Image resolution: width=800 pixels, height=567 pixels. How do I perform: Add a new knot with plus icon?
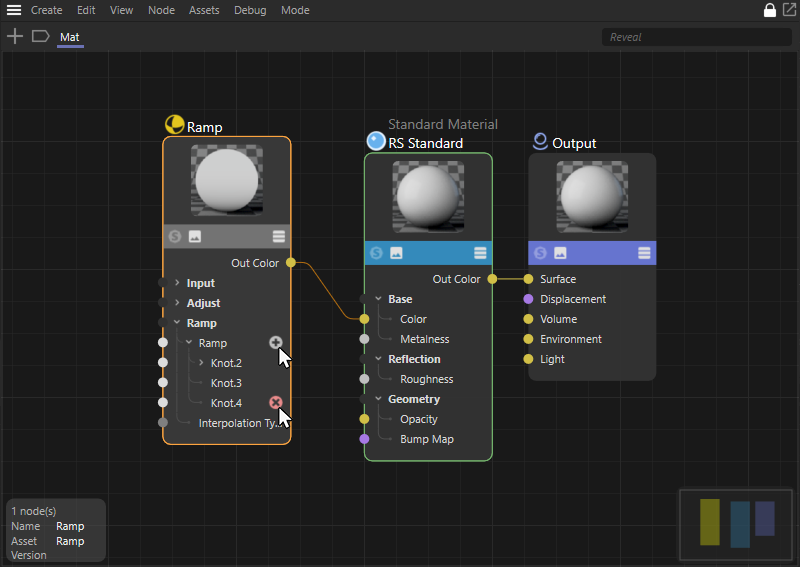coord(276,342)
